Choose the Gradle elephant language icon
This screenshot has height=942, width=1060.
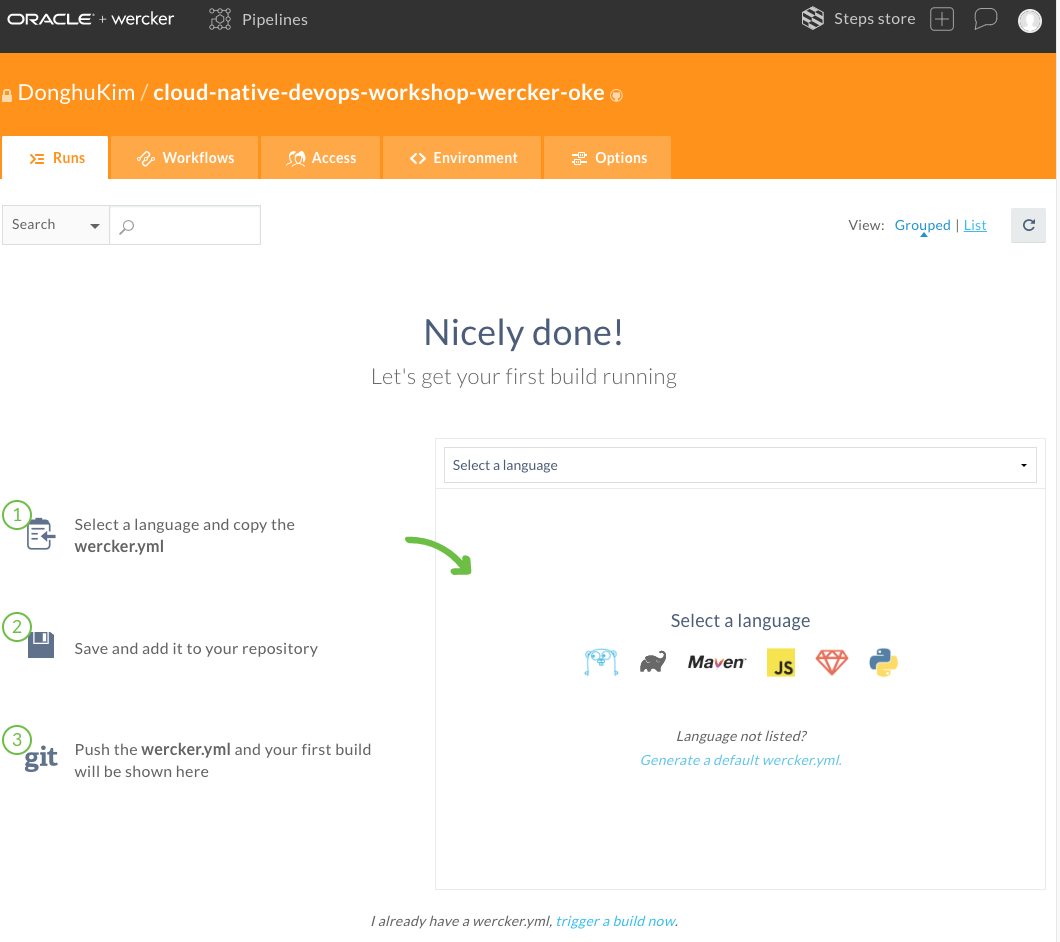(653, 662)
